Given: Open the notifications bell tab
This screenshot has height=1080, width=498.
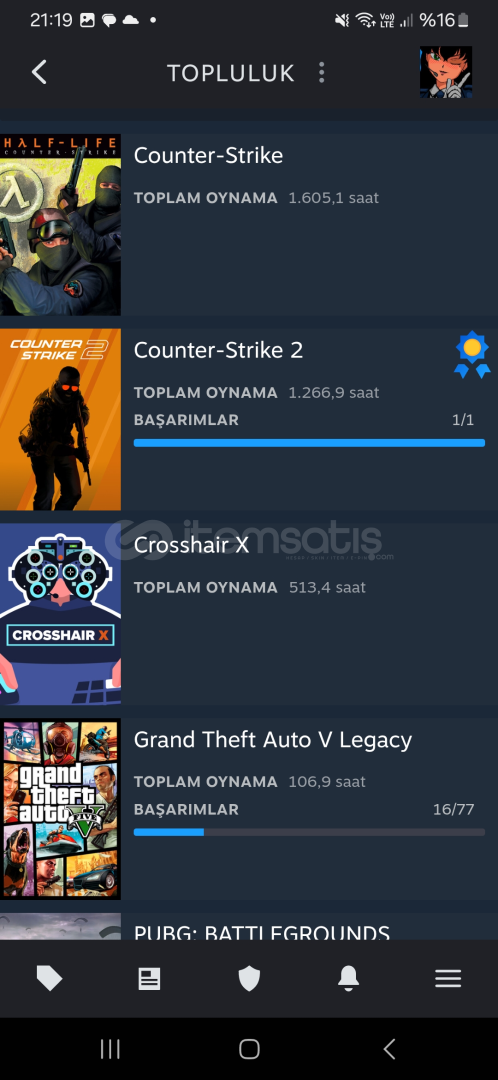Looking at the screenshot, I should [x=349, y=978].
